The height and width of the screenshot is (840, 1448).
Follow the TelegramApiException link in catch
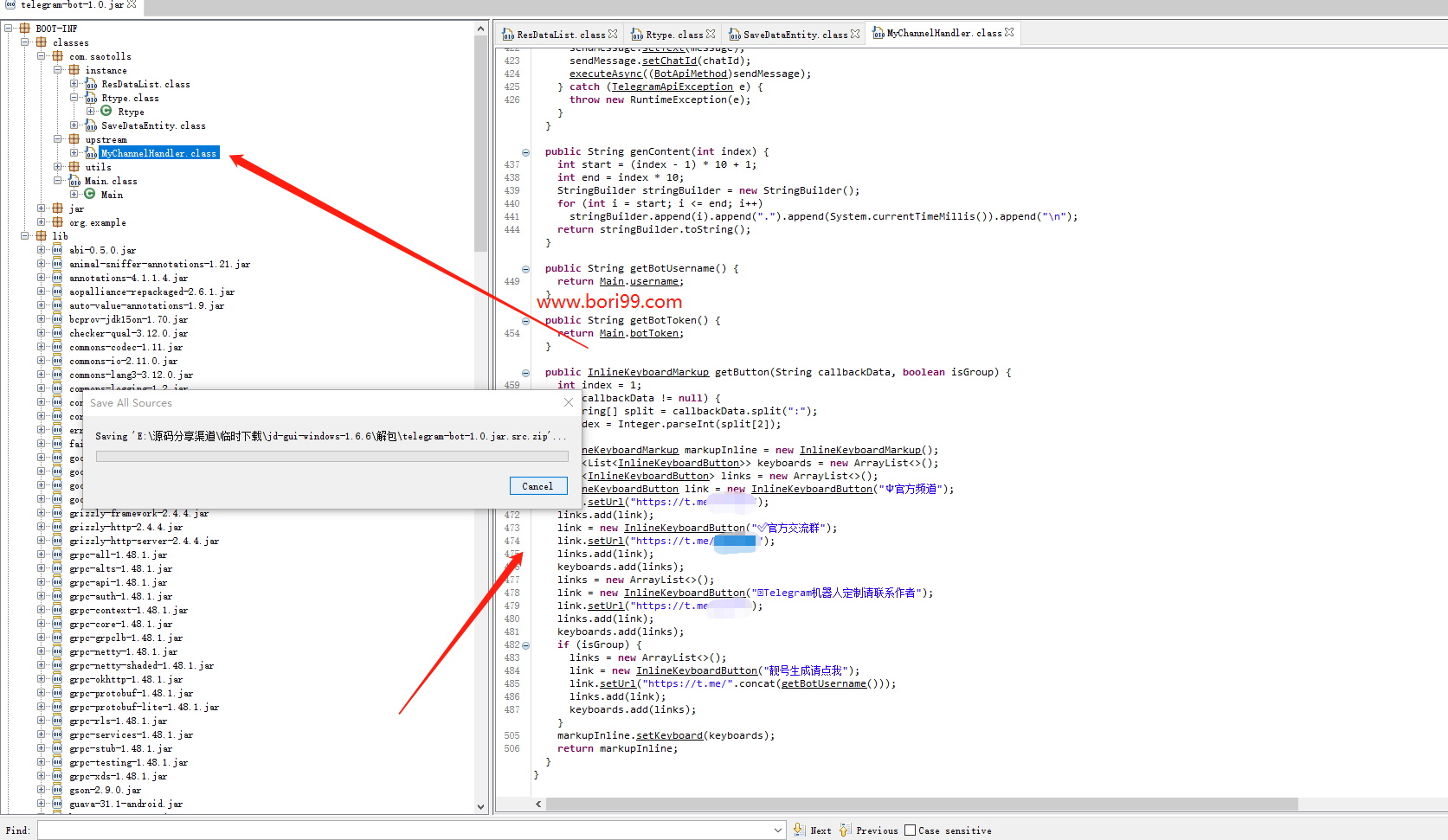pyautogui.click(x=673, y=87)
